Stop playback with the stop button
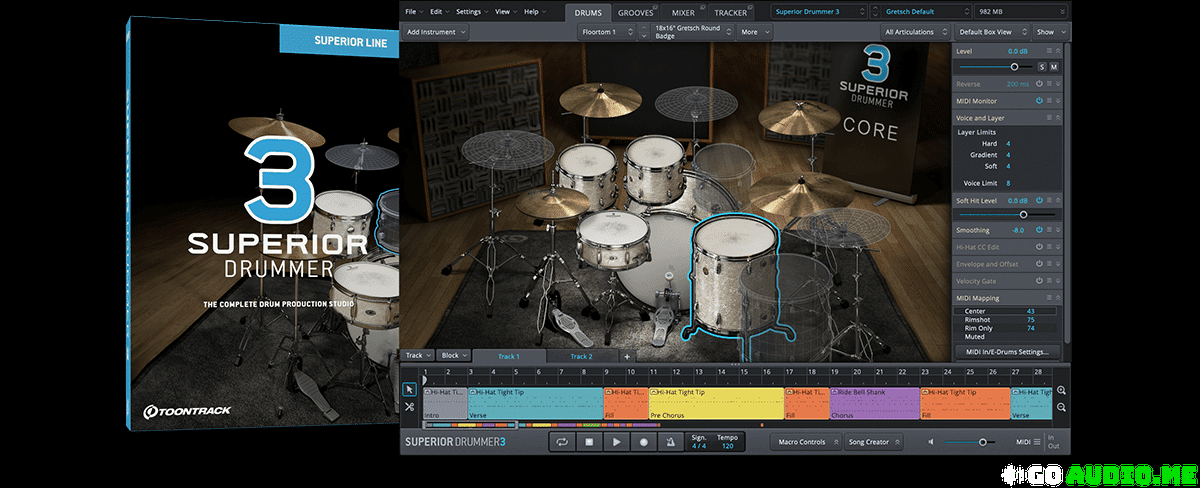The image size is (1200, 488). pyautogui.click(x=590, y=441)
